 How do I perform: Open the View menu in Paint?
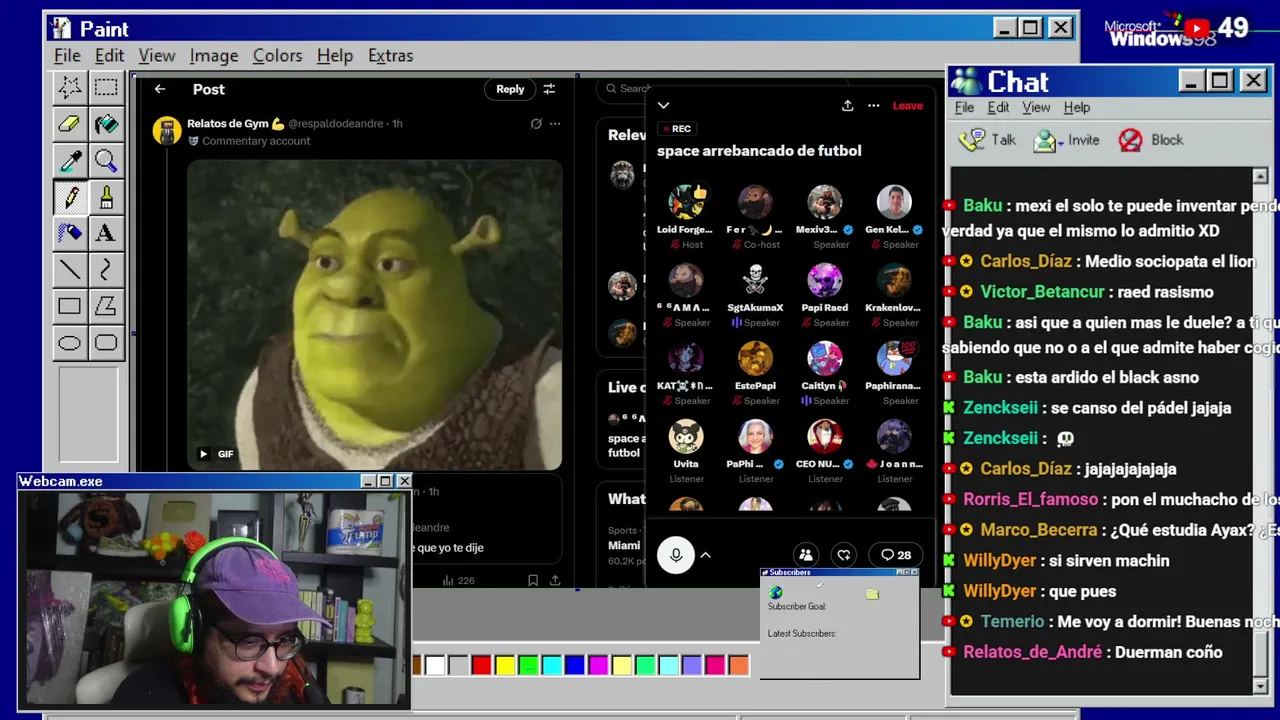coord(157,55)
